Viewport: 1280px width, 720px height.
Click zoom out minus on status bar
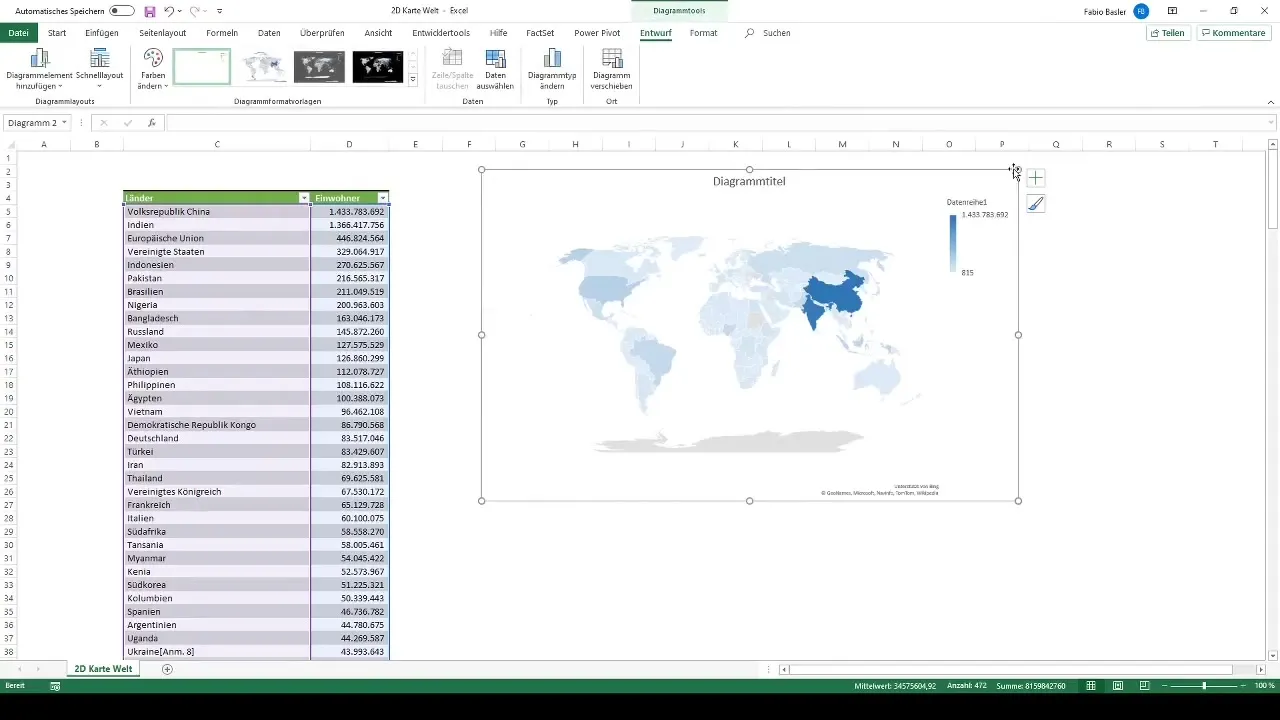click(x=1167, y=686)
